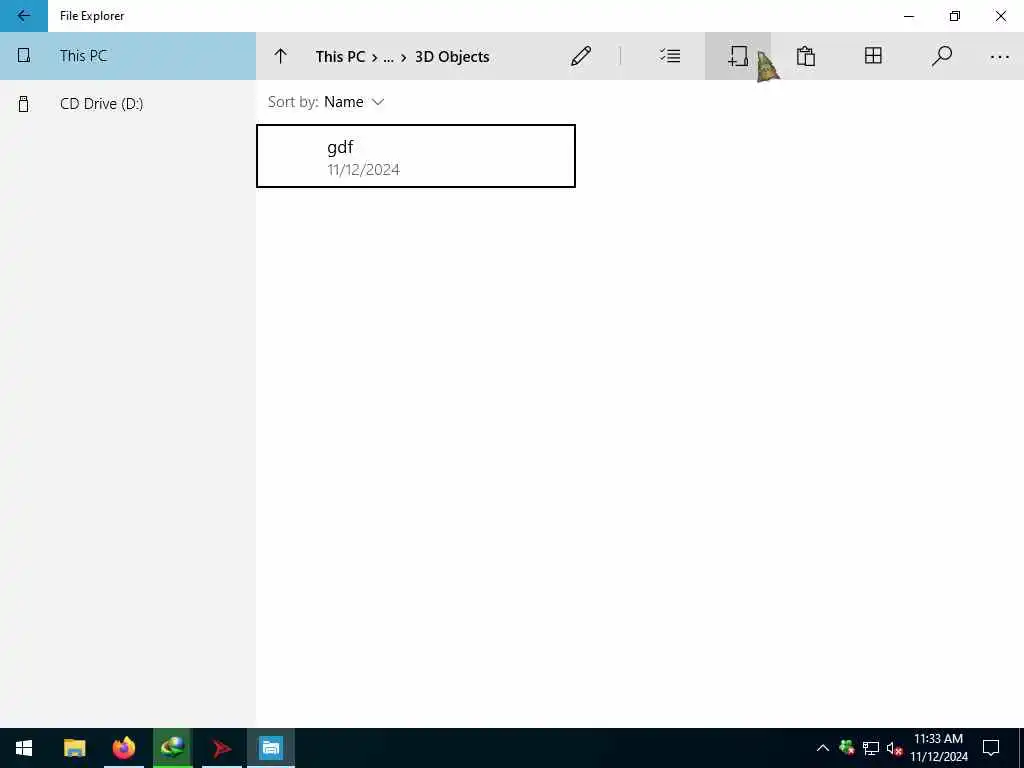Open Sort by Name dropdown
The height and width of the screenshot is (768, 1024).
326,102
